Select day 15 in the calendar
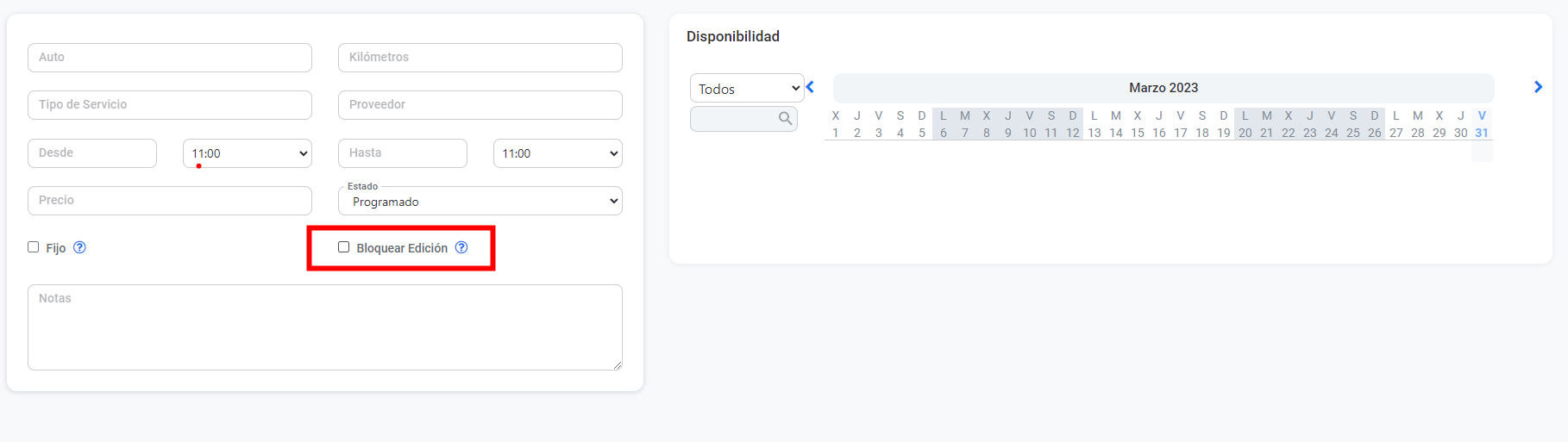Image resolution: width=1568 pixels, height=442 pixels. pyautogui.click(x=1138, y=133)
